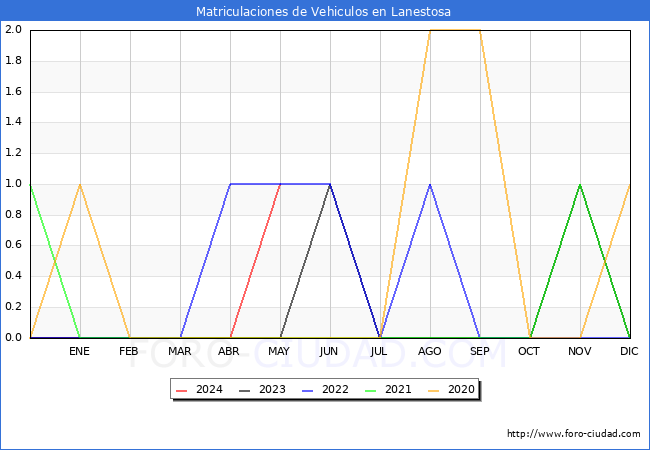The image size is (650, 450).
Task: Click the 1.8 y-axis value
Action: point(13,60)
